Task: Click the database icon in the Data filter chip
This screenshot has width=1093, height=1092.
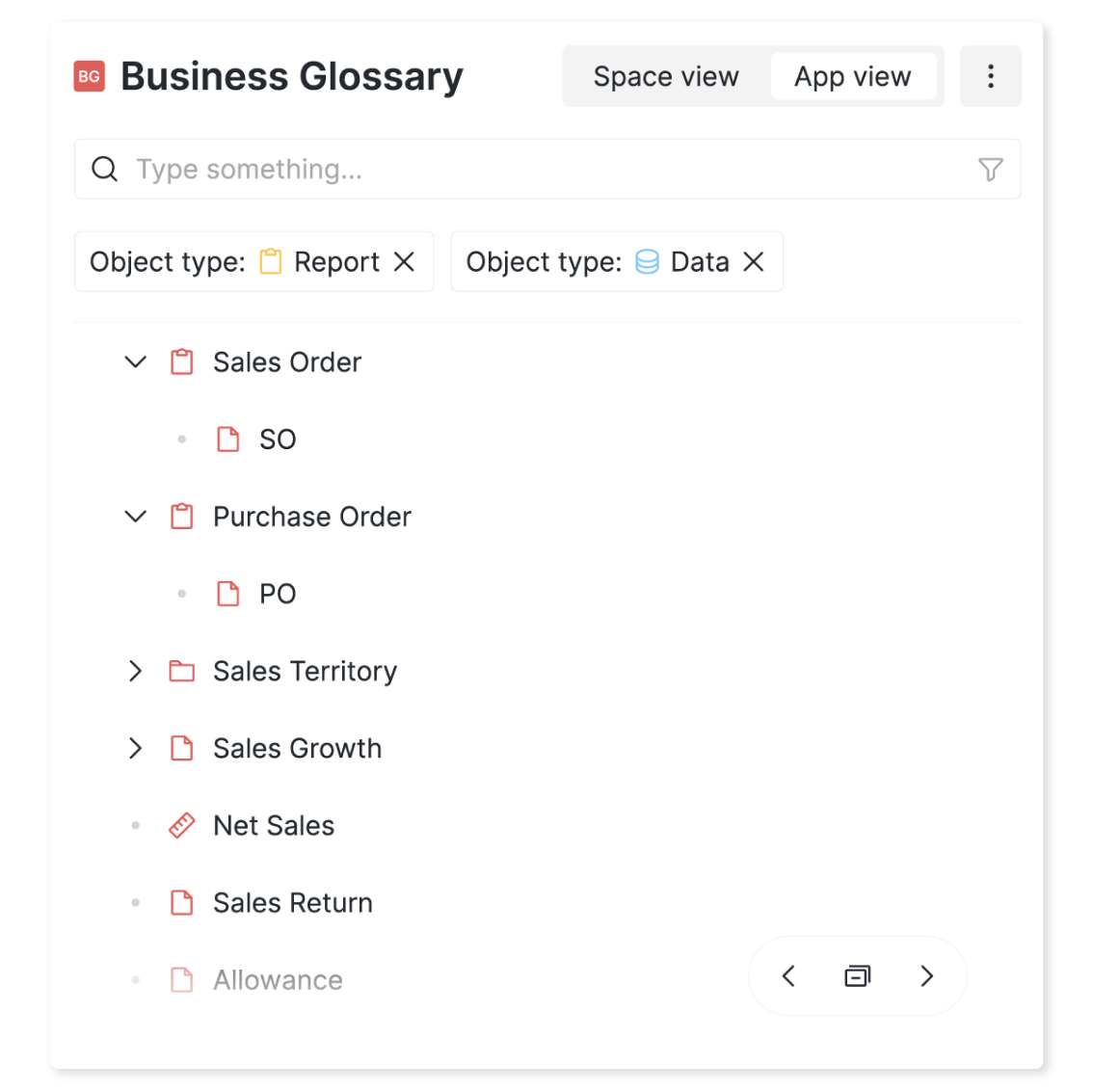Action: [647, 261]
